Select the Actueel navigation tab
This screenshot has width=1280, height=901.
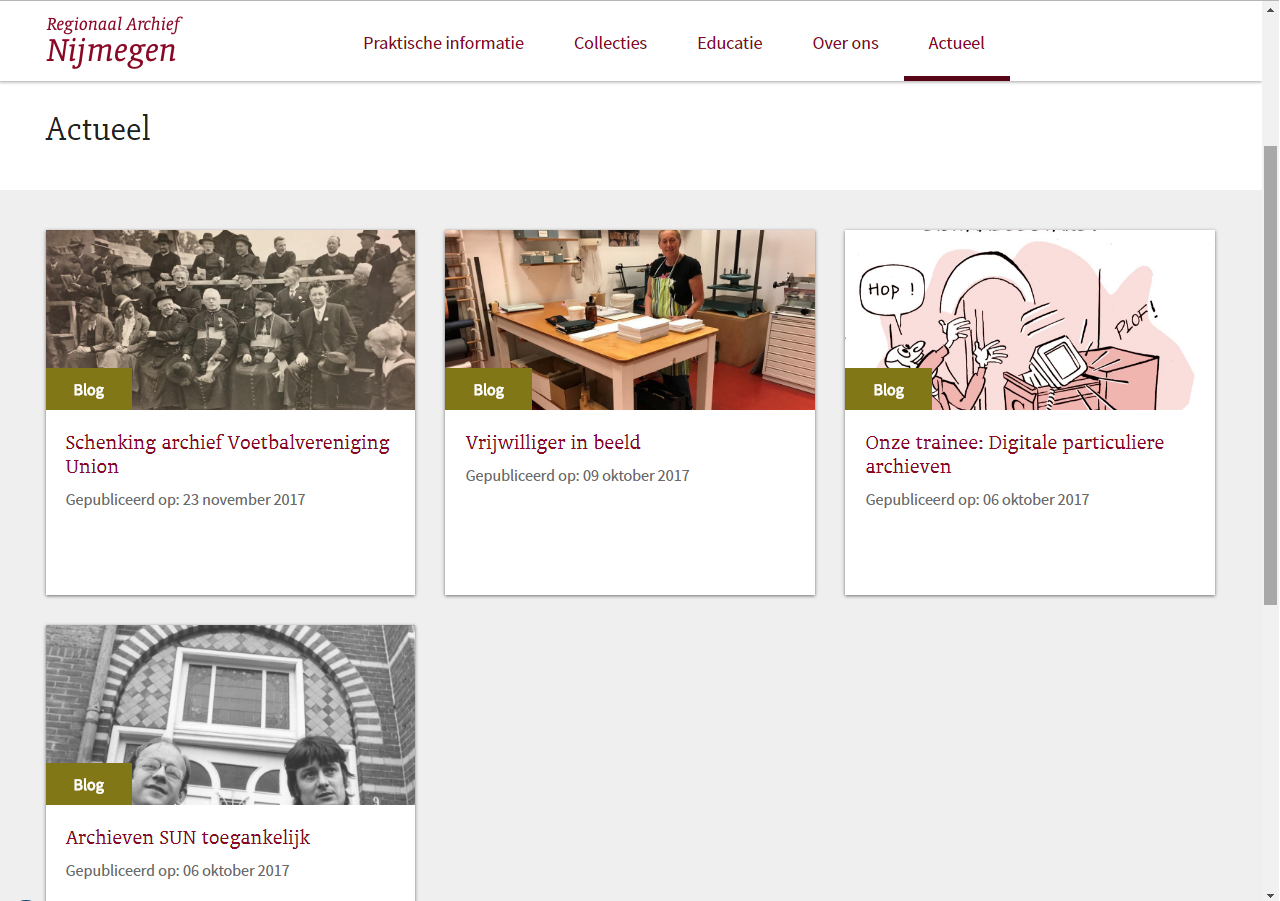956,43
